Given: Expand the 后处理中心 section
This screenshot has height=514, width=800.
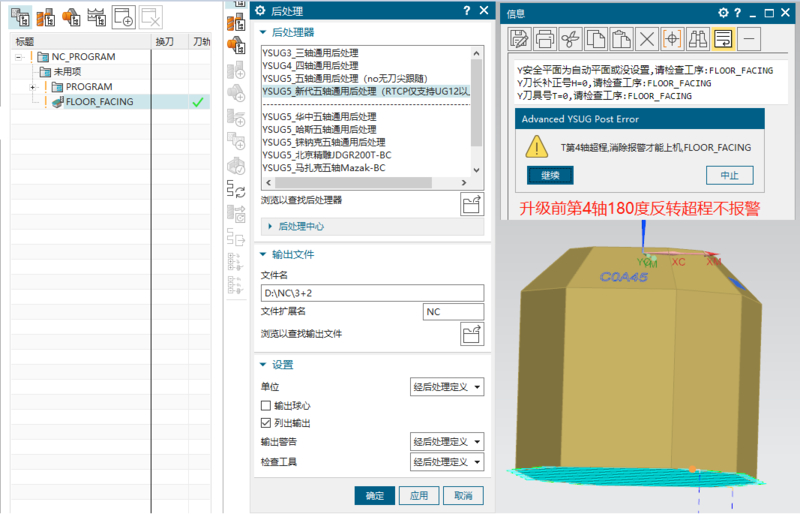Looking at the screenshot, I should [x=270, y=226].
